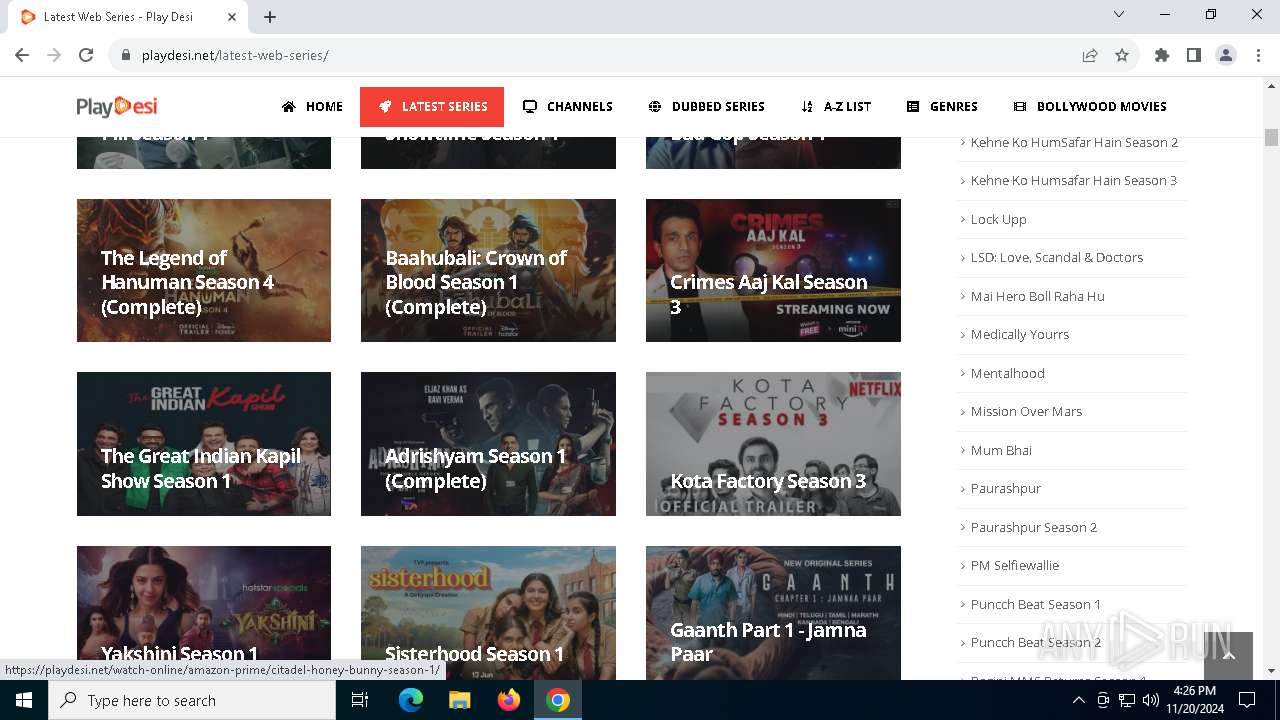Switch to Chrome on the taskbar

tap(558, 700)
